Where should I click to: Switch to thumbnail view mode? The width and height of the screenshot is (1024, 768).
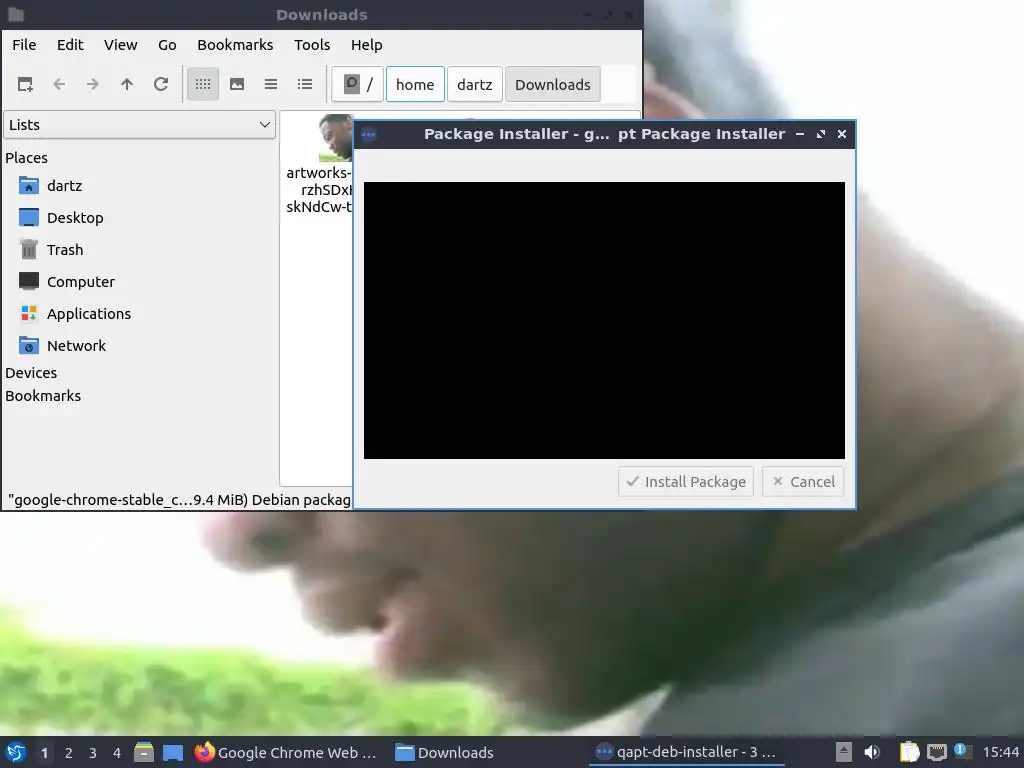coord(237,84)
